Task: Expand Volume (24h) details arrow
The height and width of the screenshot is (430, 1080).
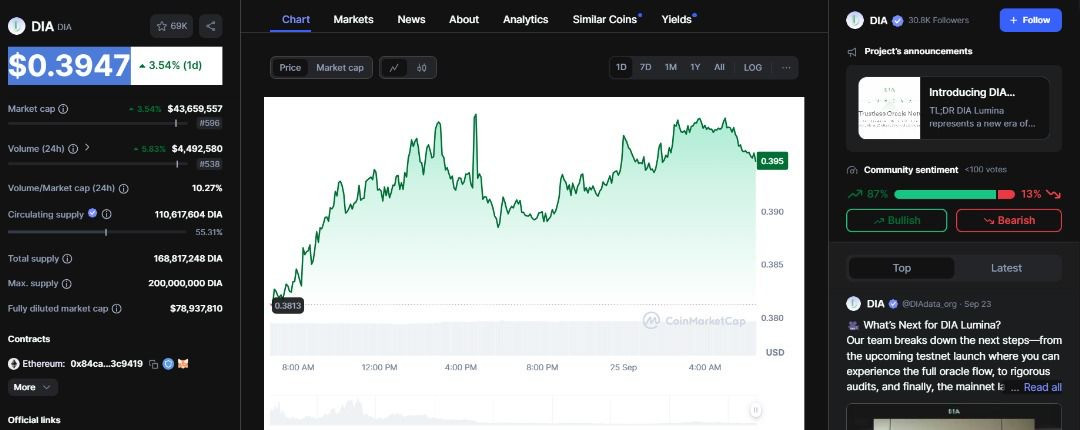Action: pyautogui.click(x=87, y=148)
